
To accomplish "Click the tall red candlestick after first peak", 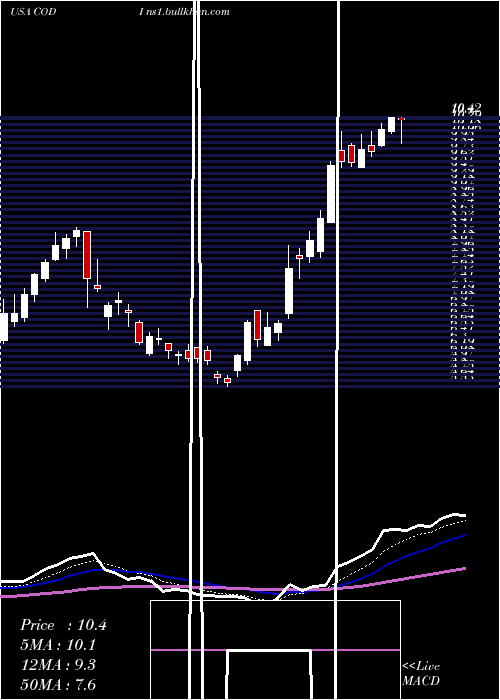I will (87, 255).
